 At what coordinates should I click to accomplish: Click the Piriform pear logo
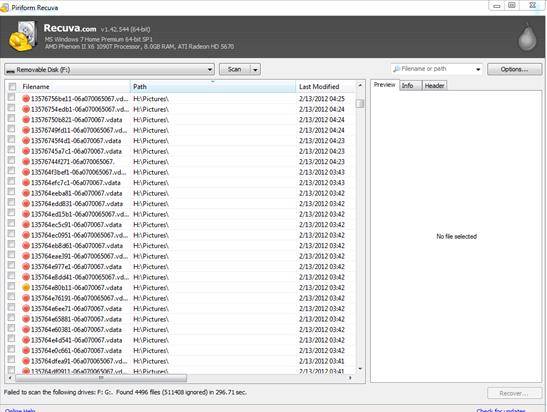coord(527,38)
